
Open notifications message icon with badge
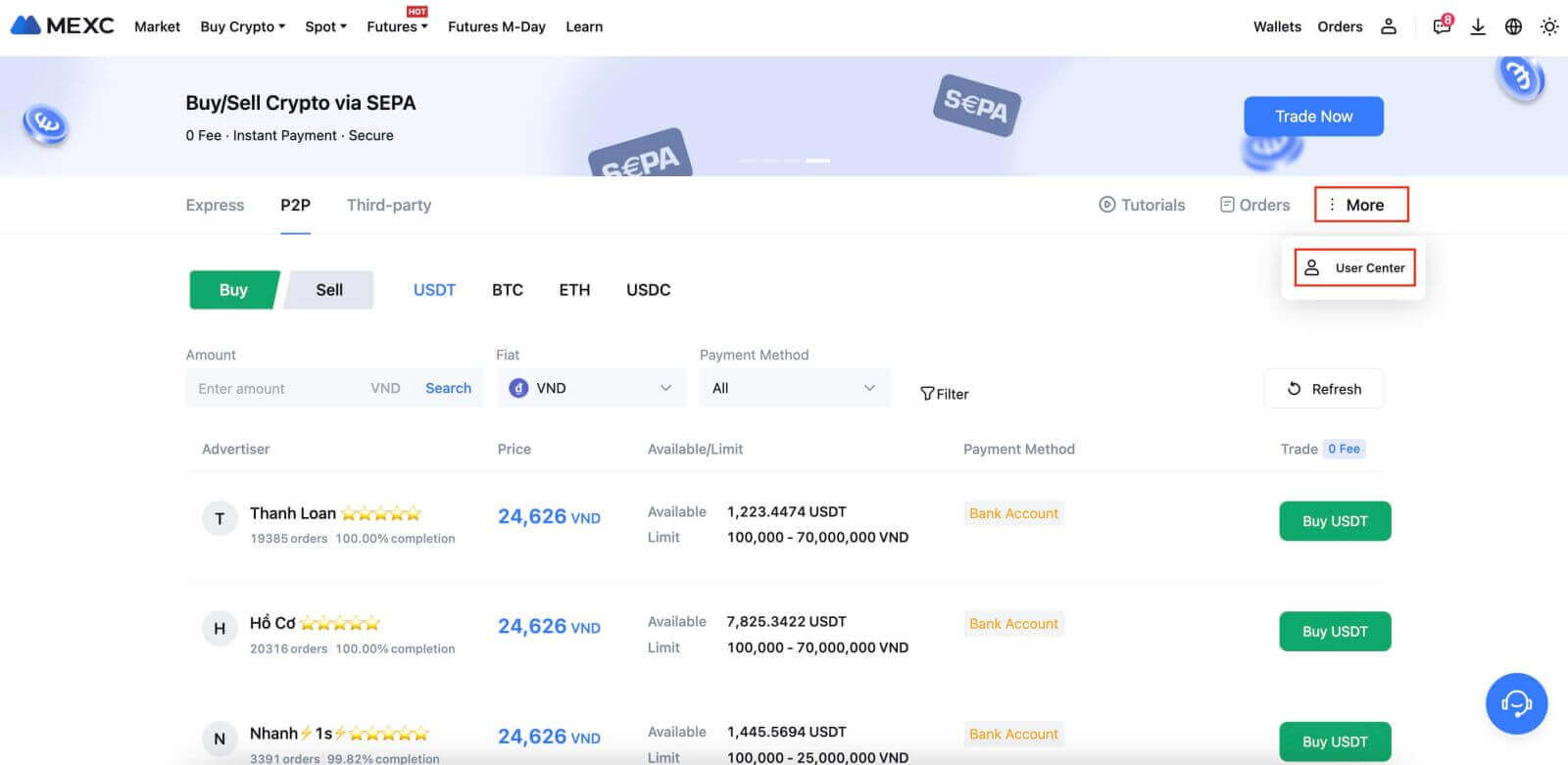(x=1442, y=25)
